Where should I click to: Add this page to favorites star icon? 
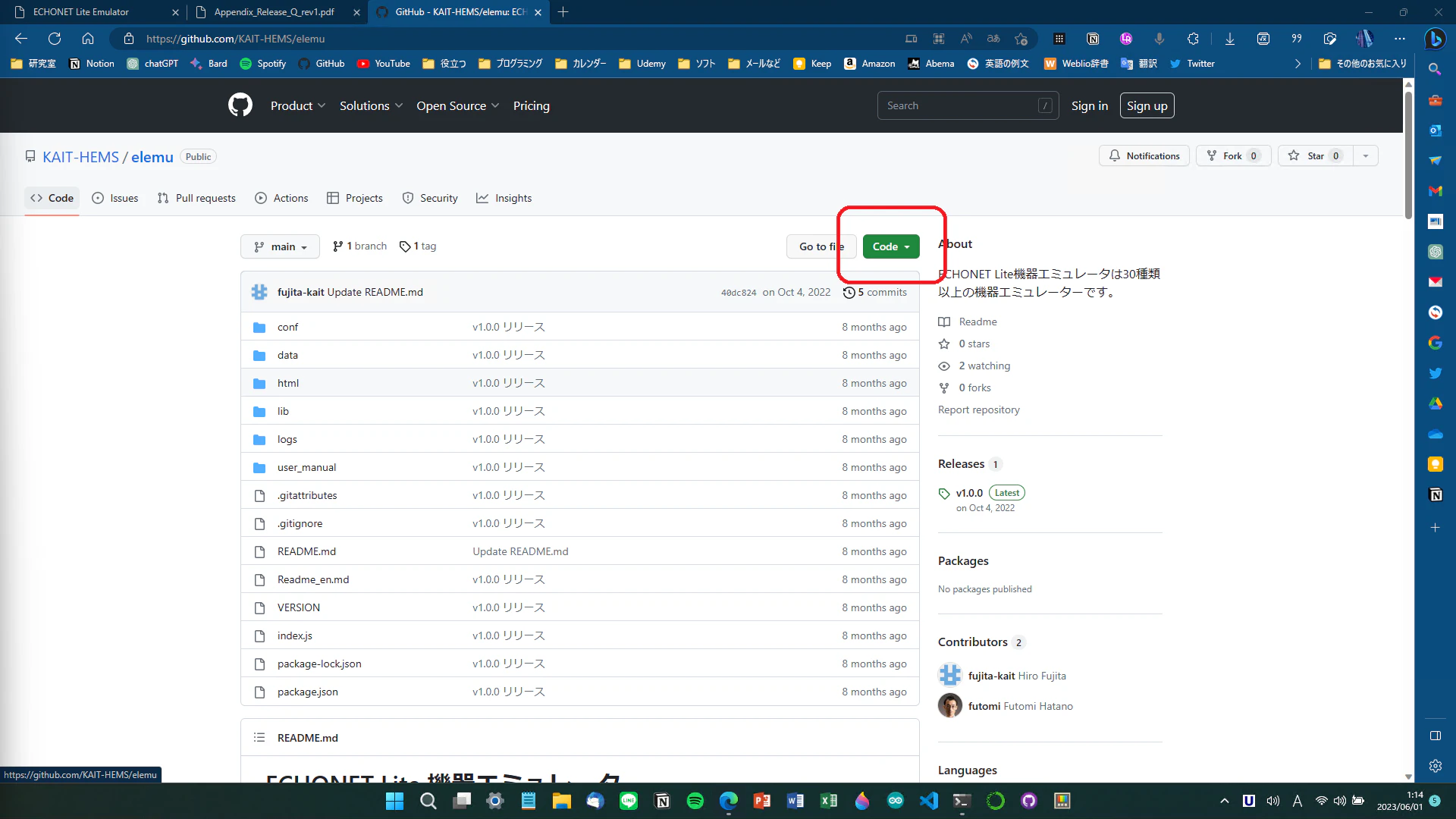pyautogui.click(x=1021, y=39)
